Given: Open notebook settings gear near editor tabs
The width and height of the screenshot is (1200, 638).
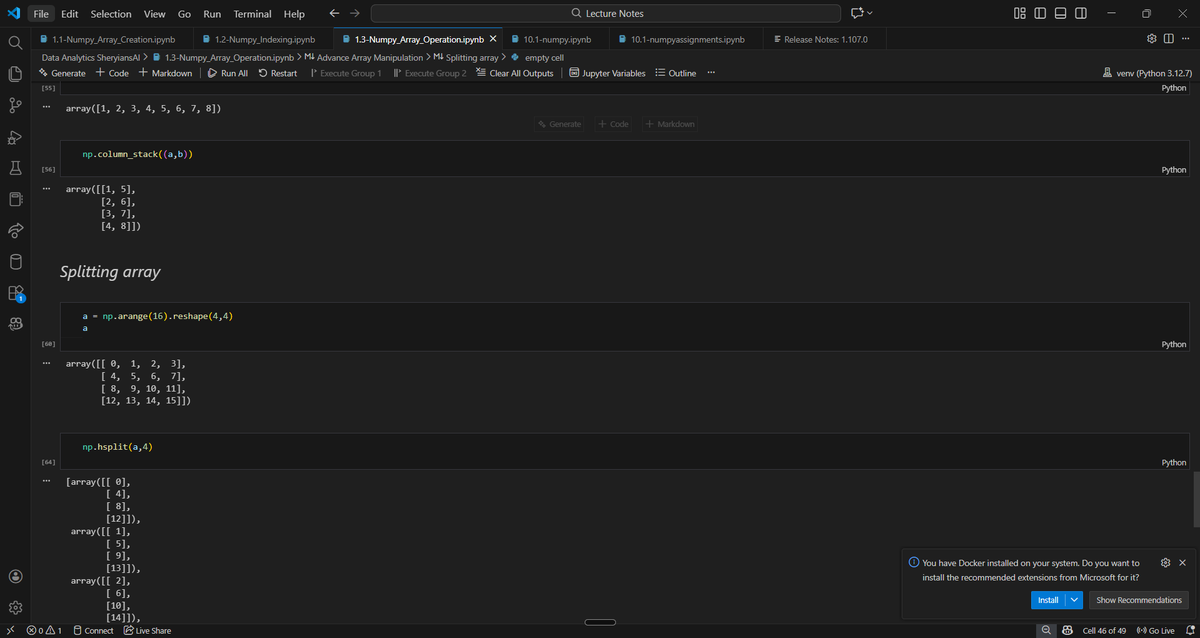Looking at the screenshot, I should coord(1151,39).
